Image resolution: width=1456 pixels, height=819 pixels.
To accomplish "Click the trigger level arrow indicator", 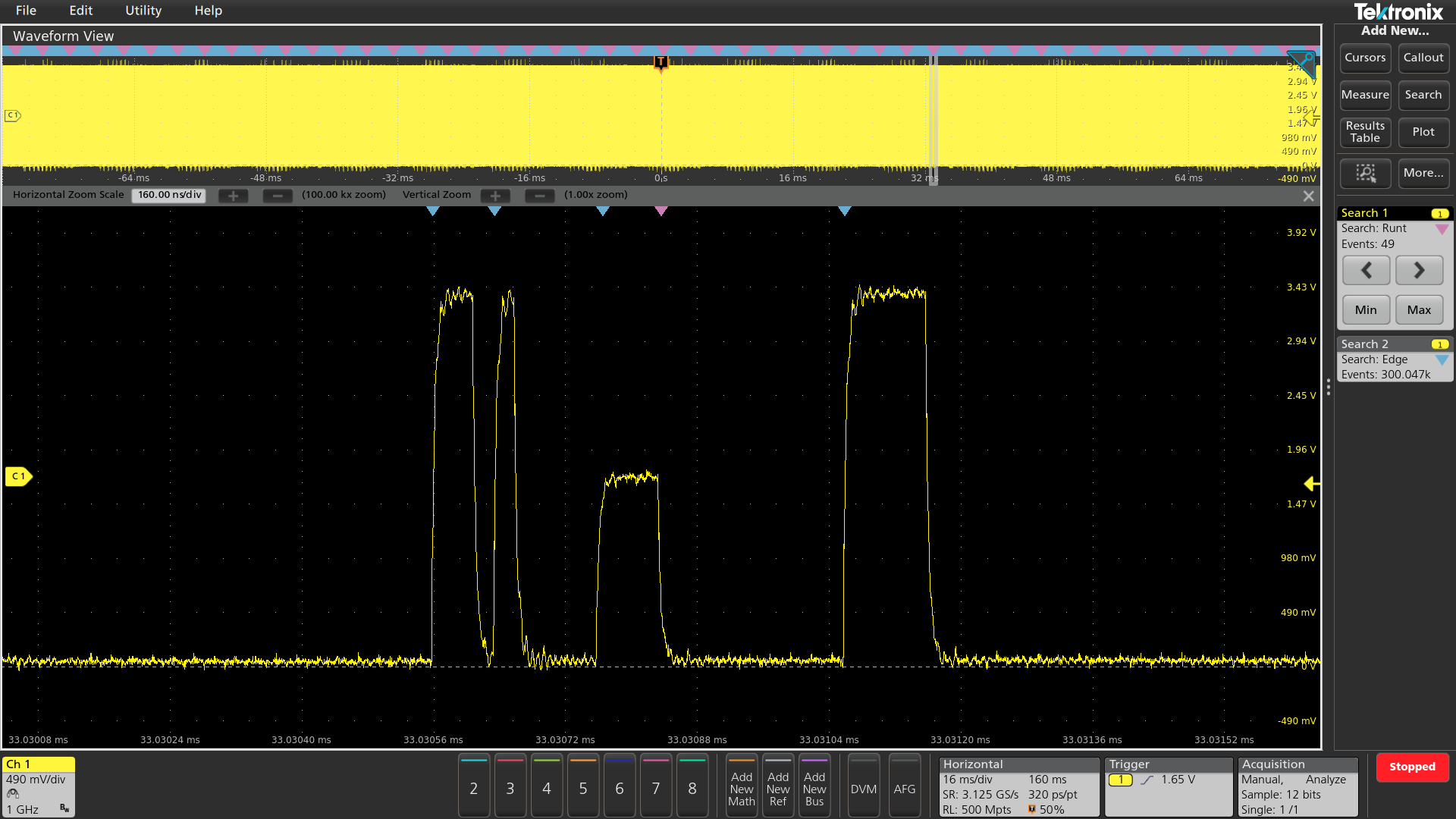I will pyautogui.click(x=1312, y=483).
